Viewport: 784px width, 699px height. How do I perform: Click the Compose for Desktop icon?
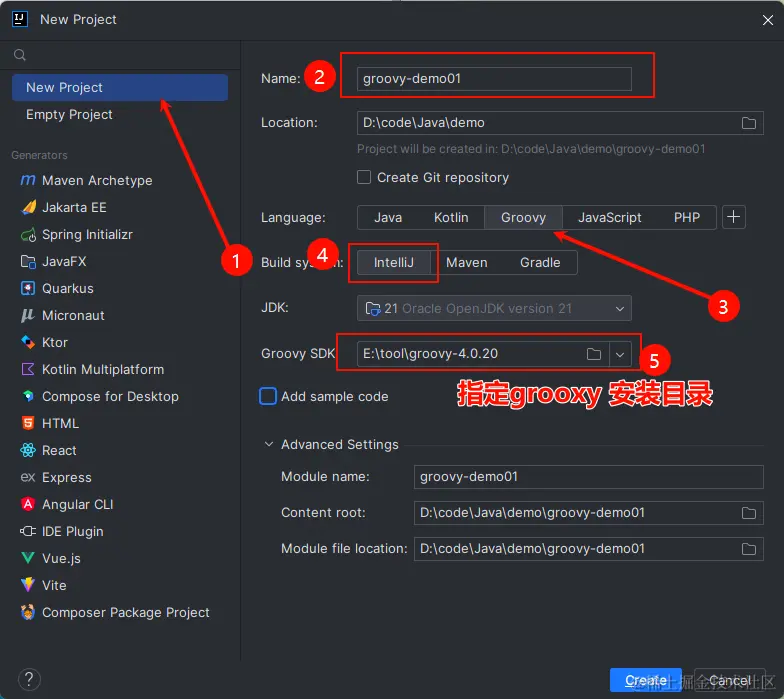(28, 396)
